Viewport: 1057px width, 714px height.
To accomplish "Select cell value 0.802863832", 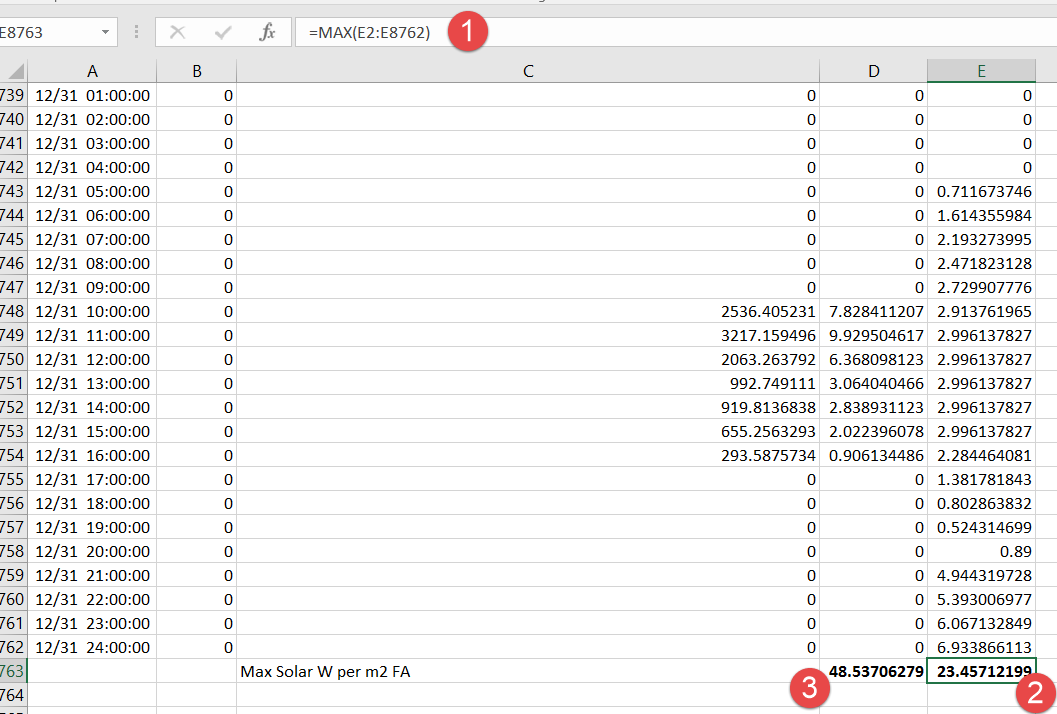I will tap(984, 504).
